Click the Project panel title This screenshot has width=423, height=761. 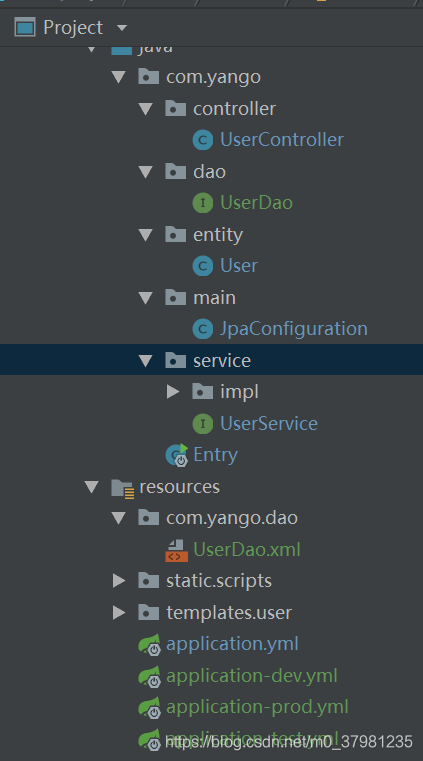(73, 28)
